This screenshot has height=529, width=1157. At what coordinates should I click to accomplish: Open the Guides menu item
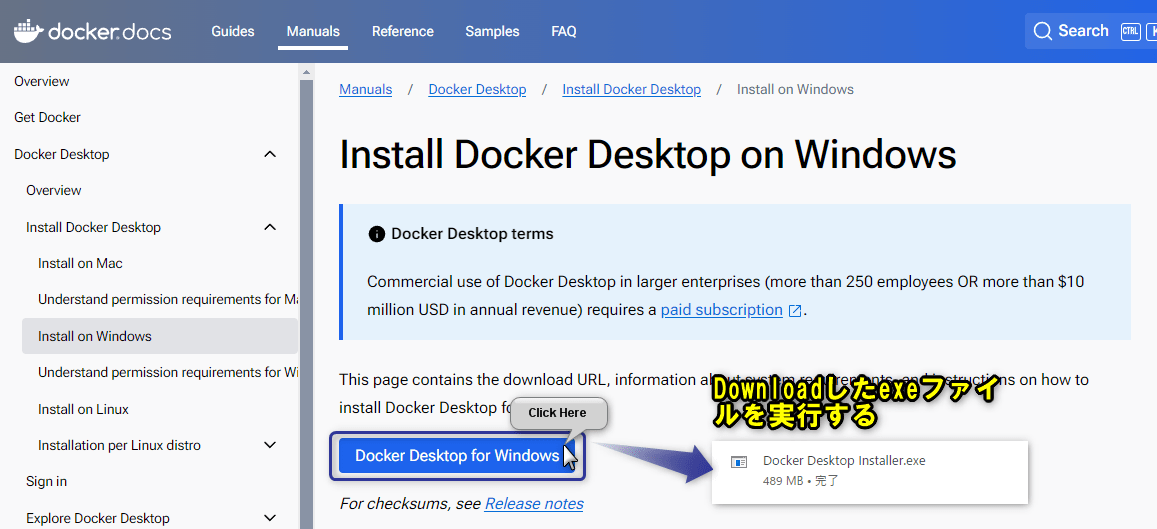232,32
